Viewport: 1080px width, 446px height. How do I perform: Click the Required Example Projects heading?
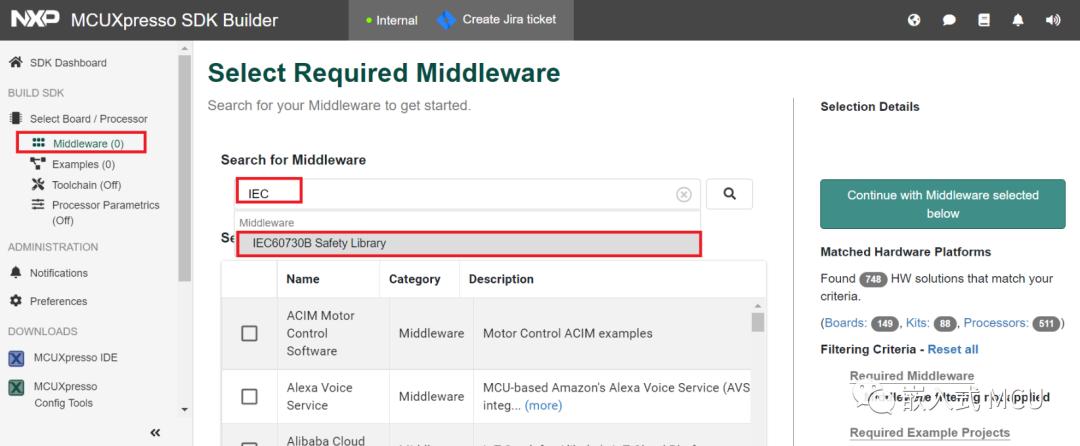click(x=929, y=432)
